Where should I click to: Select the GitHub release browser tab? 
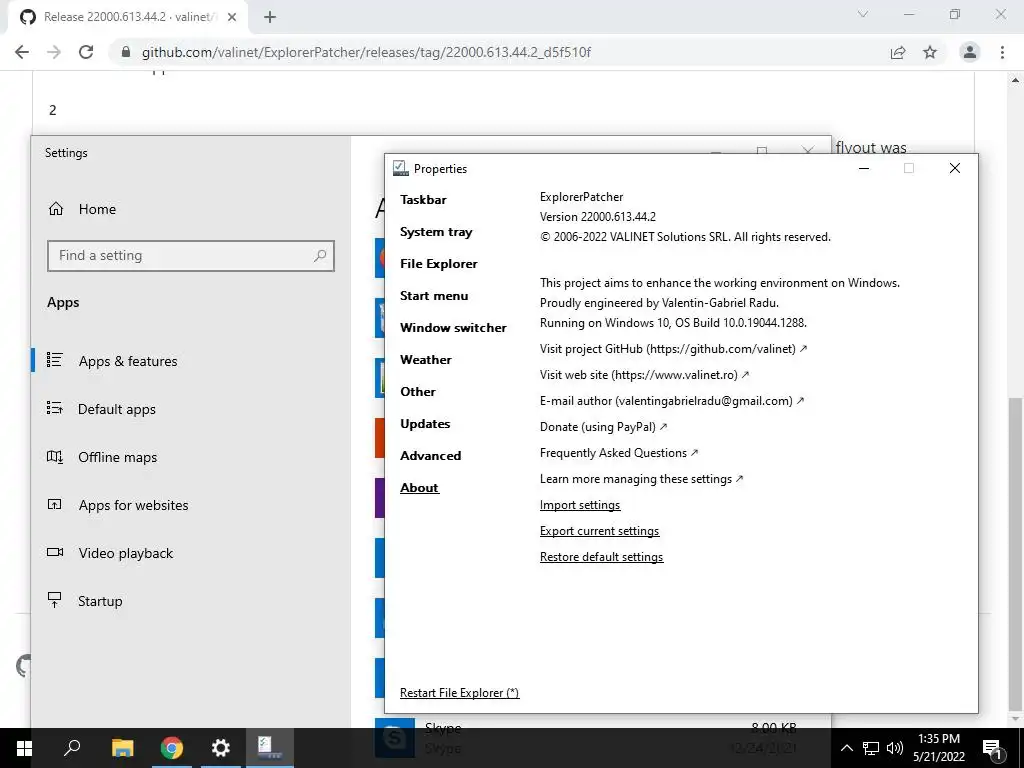coord(128,18)
